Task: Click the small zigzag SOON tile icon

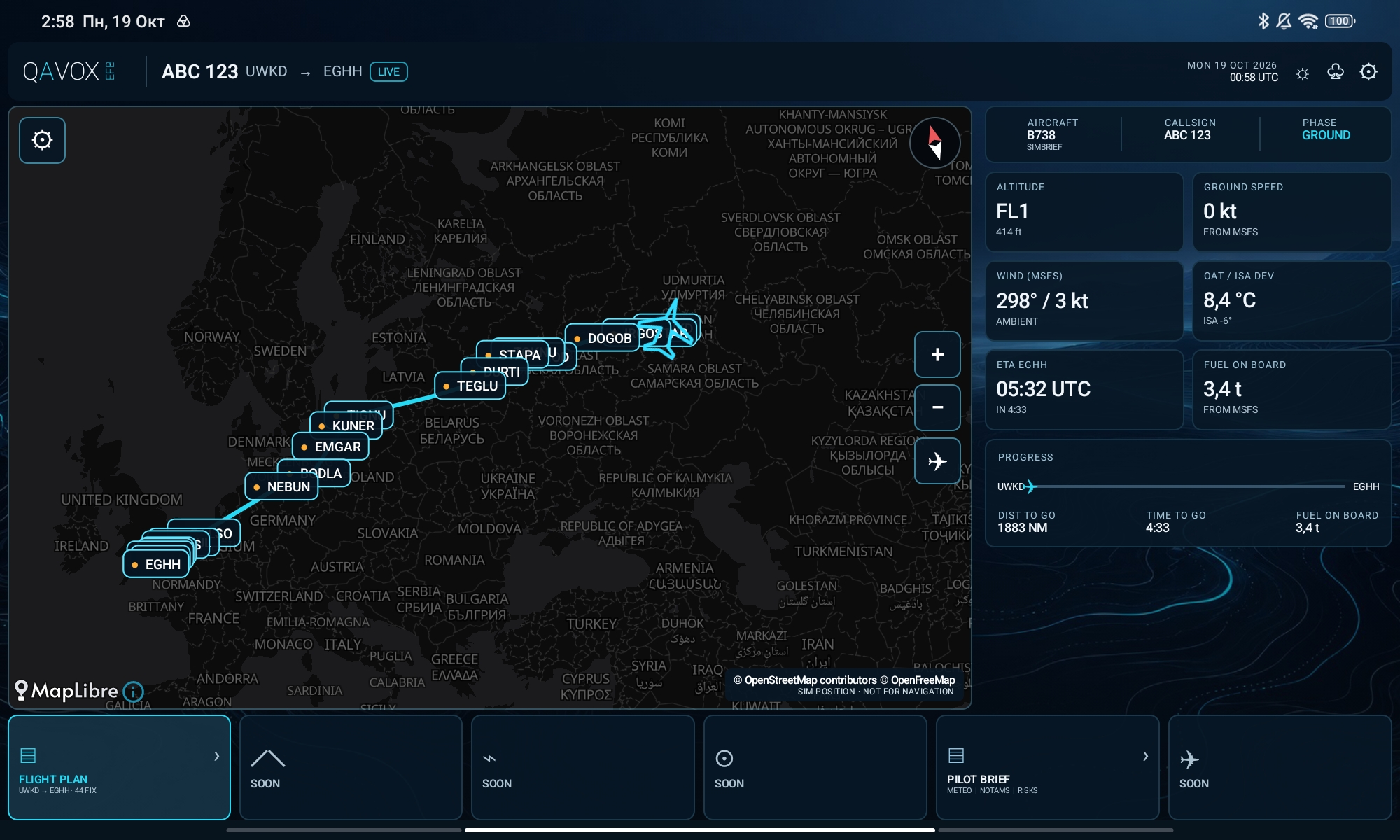Action: (489, 758)
